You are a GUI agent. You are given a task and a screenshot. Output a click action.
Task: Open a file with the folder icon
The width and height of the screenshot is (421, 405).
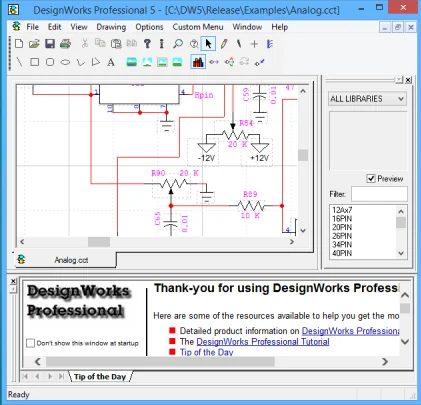click(34, 44)
